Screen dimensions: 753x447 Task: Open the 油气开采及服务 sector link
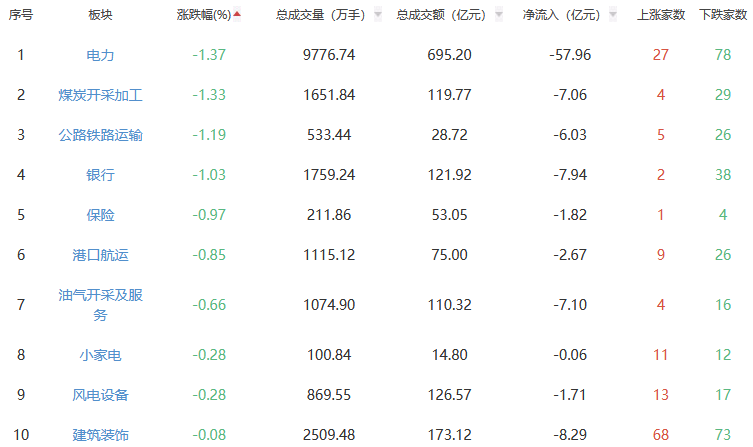[100, 305]
